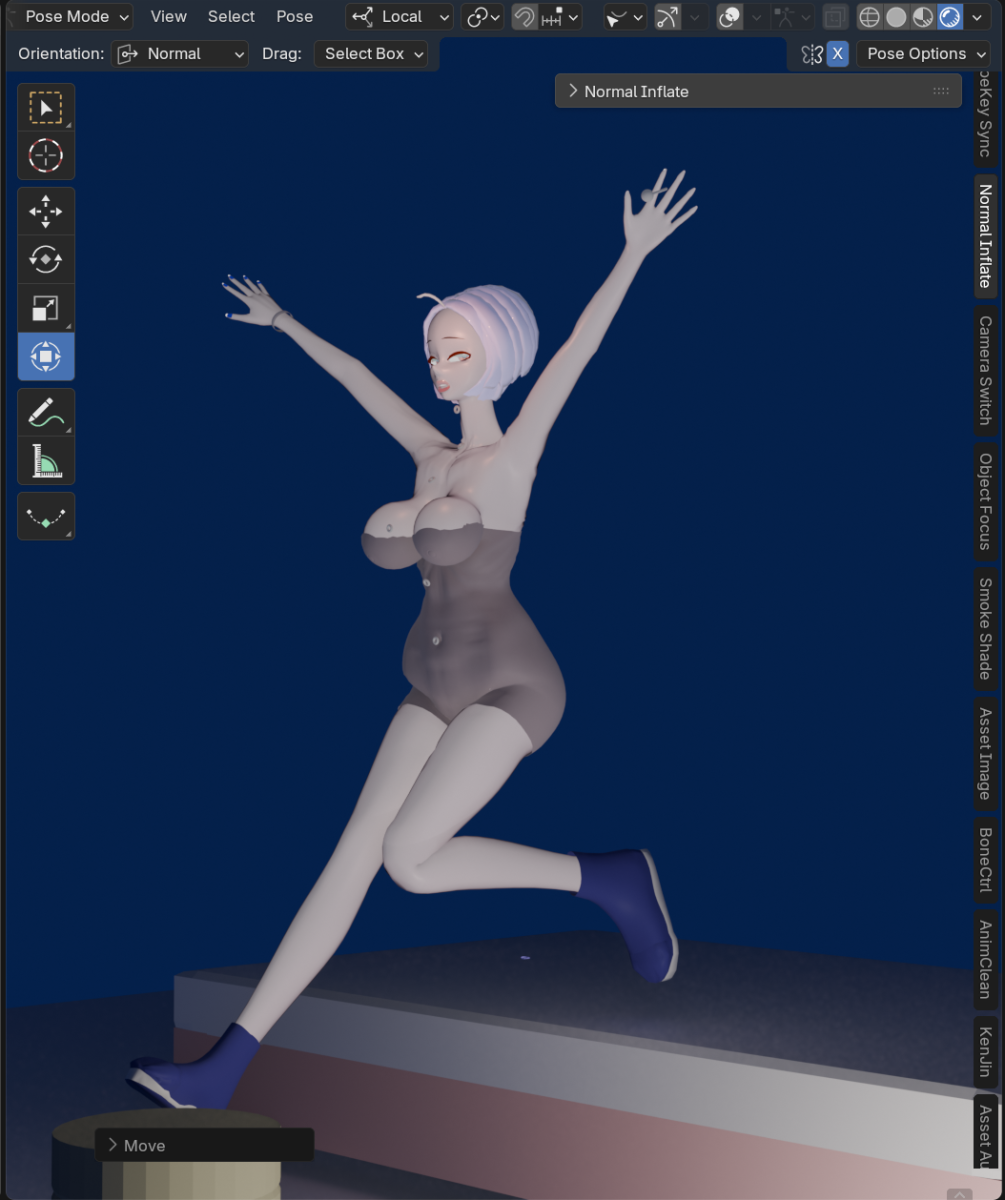This screenshot has height=1200, width=1005.
Task: Switch to wireframe viewport shading
Action: click(x=869, y=17)
